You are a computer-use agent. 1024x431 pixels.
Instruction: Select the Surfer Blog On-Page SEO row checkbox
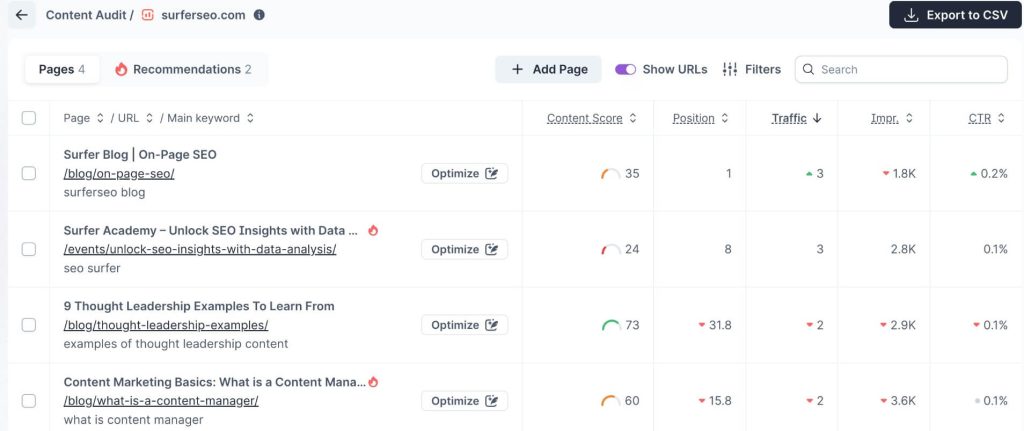[29, 173]
